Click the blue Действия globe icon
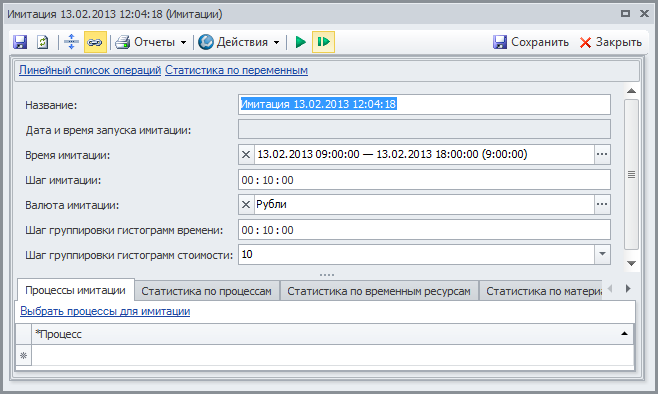This screenshot has height=394, width=658. 206,42
